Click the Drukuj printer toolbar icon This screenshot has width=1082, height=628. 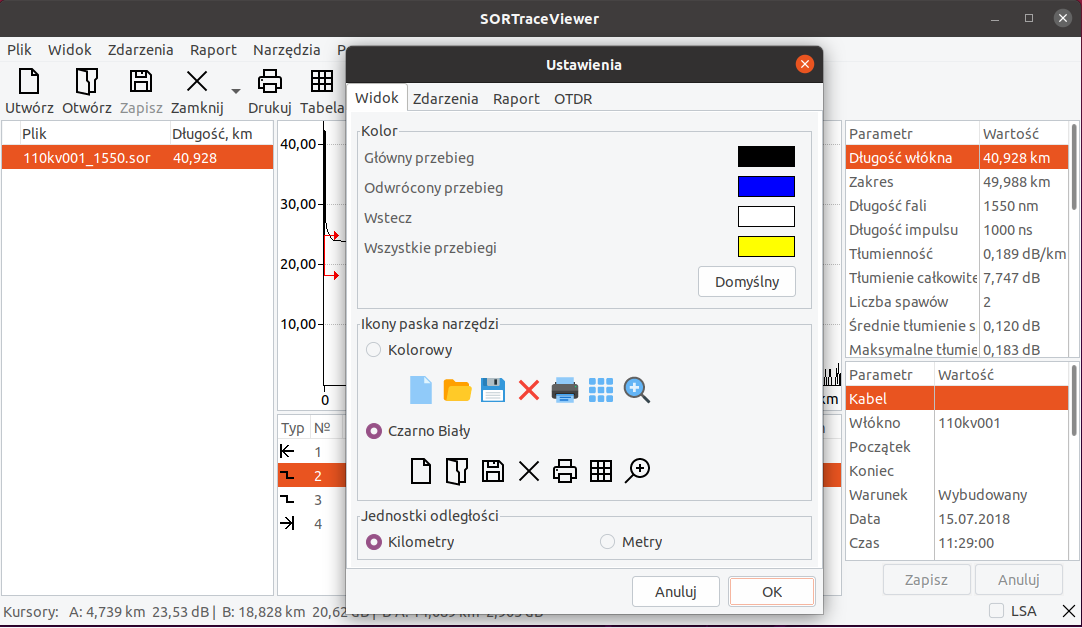click(x=269, y=82)
